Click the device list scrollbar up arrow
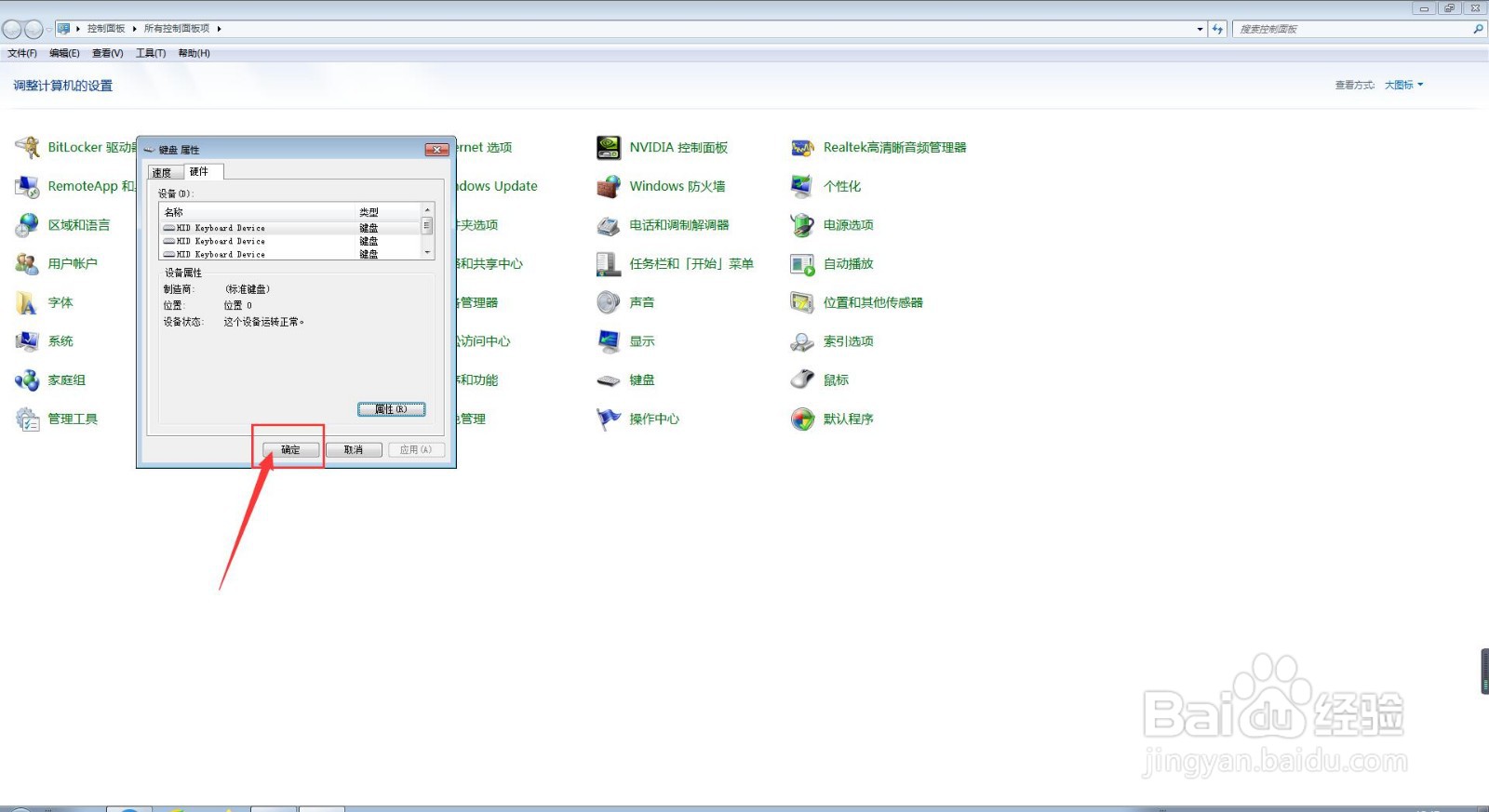The height and width of the screenshot is (812, 1489). click(428, 210)
